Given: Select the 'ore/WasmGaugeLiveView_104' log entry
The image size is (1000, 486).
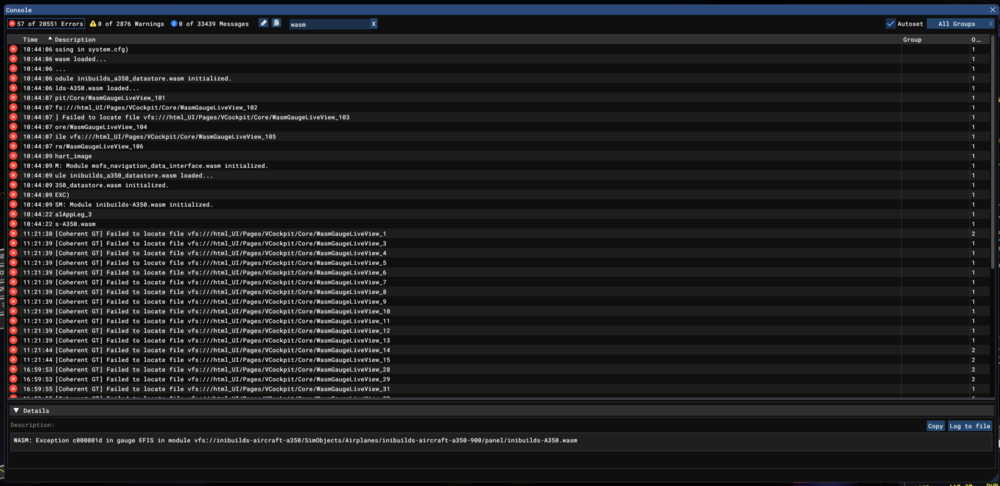Looking at the screenshot, I should pos(497,127).
